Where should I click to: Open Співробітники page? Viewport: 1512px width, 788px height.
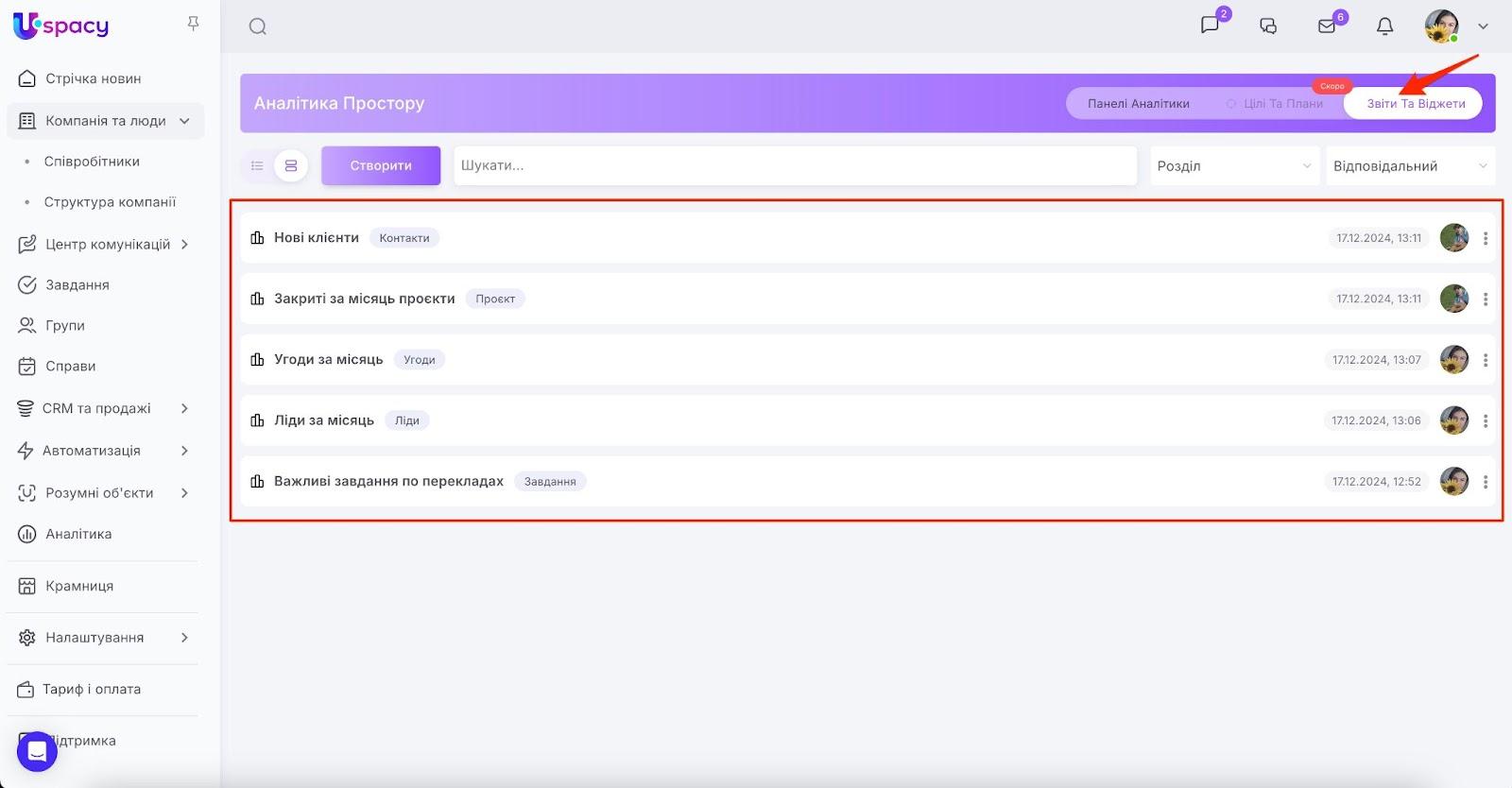92,162
